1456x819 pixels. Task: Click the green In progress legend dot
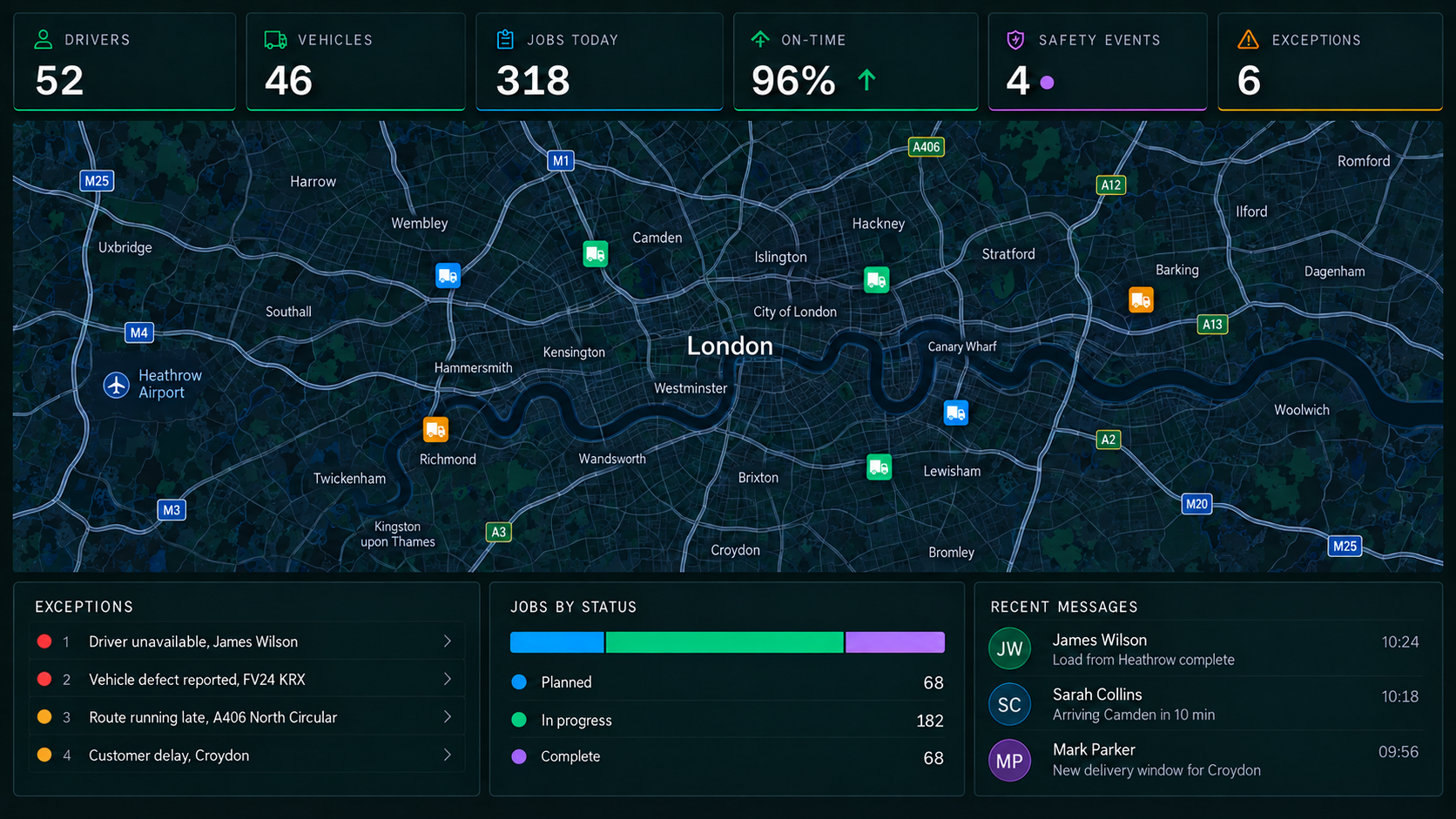[519, 720]
